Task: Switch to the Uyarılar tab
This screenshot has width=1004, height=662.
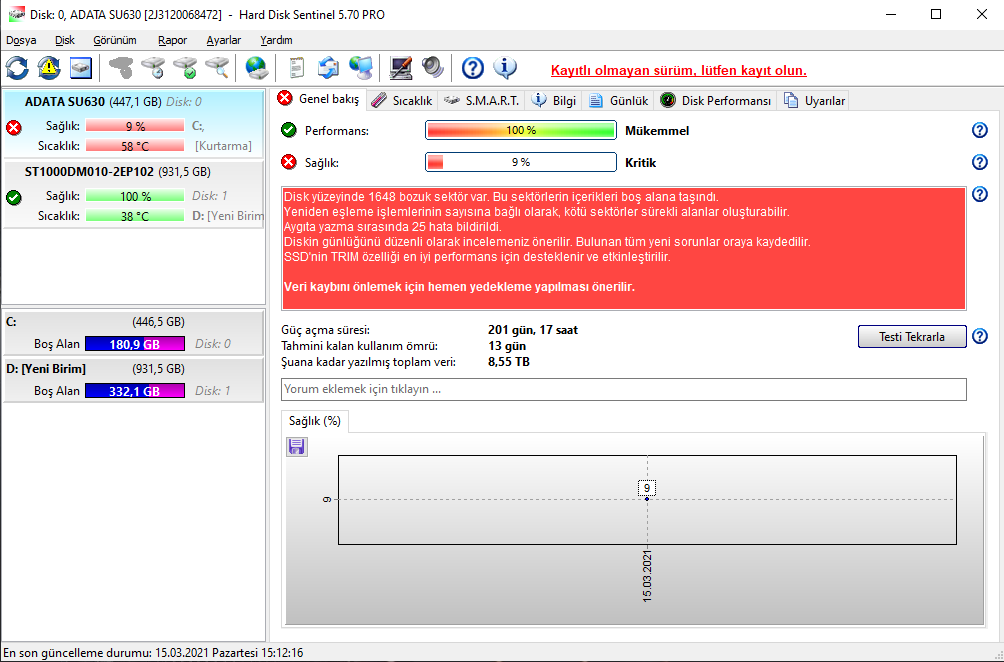Action: pos(814,101)
